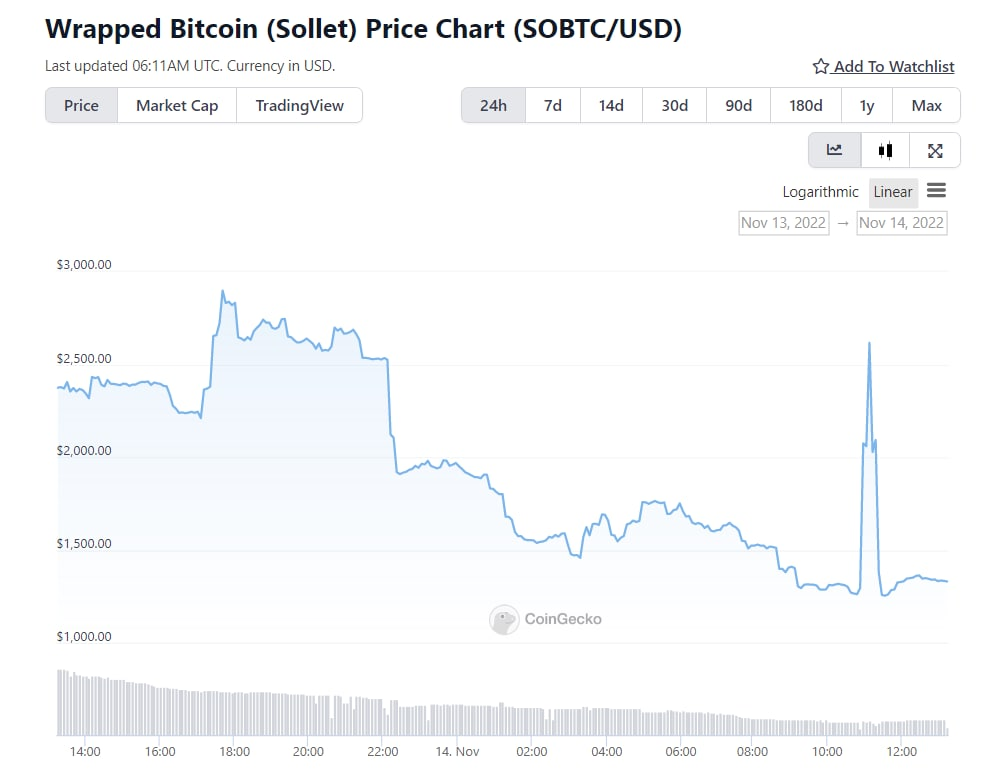Switch to the Market Cap tab
This screenshot has height=772, width=987.
[x=177, y=105]
